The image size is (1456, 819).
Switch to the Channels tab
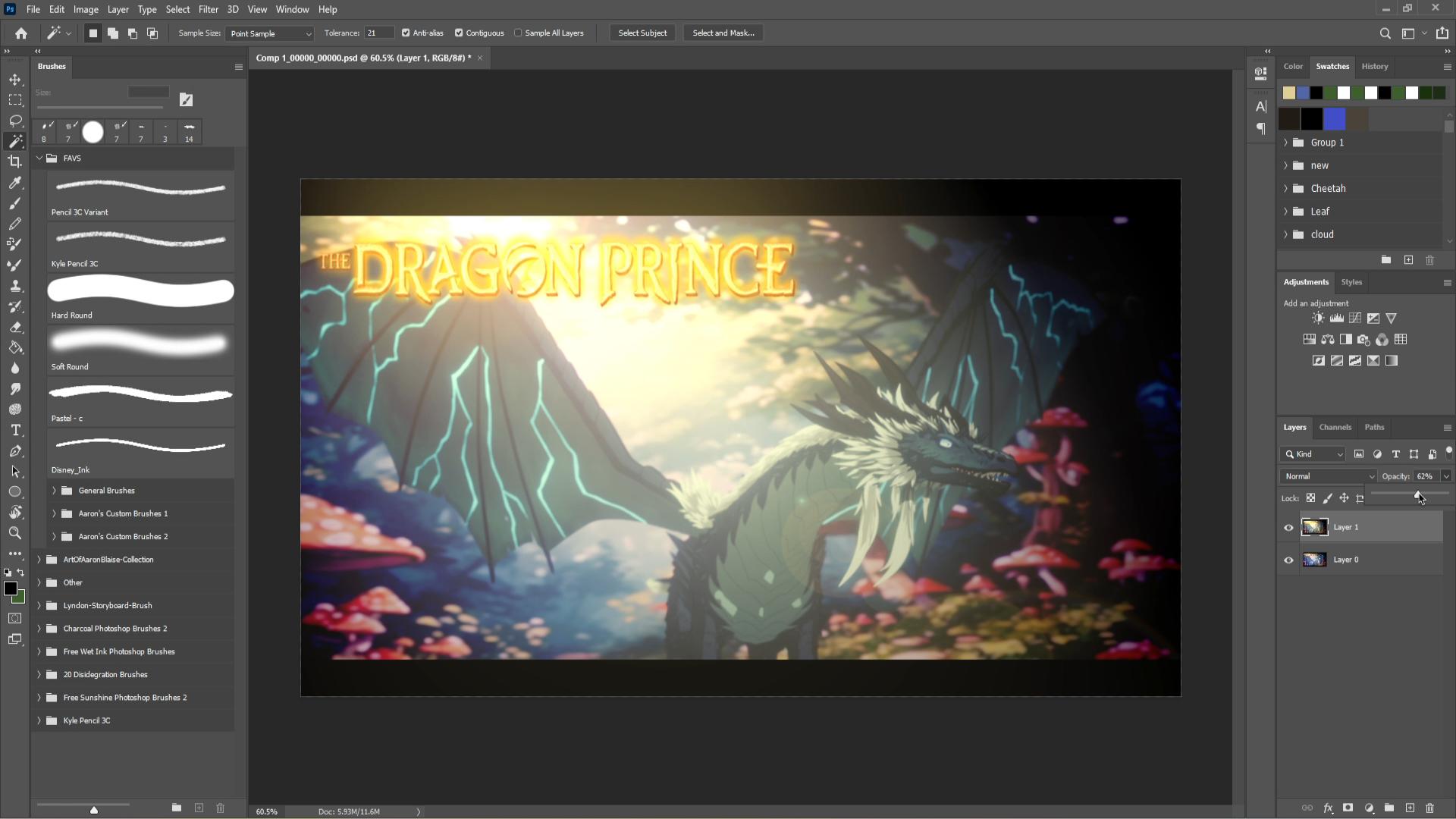click(x=1335, y=428)
